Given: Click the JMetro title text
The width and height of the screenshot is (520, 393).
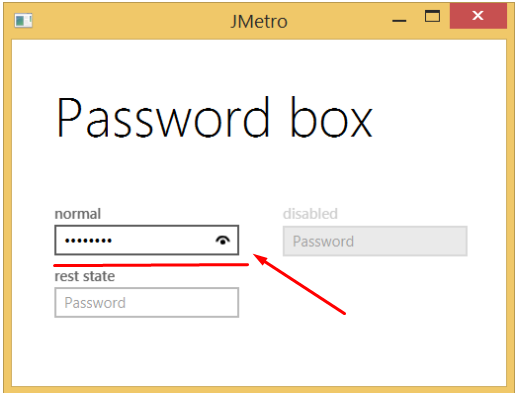Looking at the screenshot, I should 259,22.
